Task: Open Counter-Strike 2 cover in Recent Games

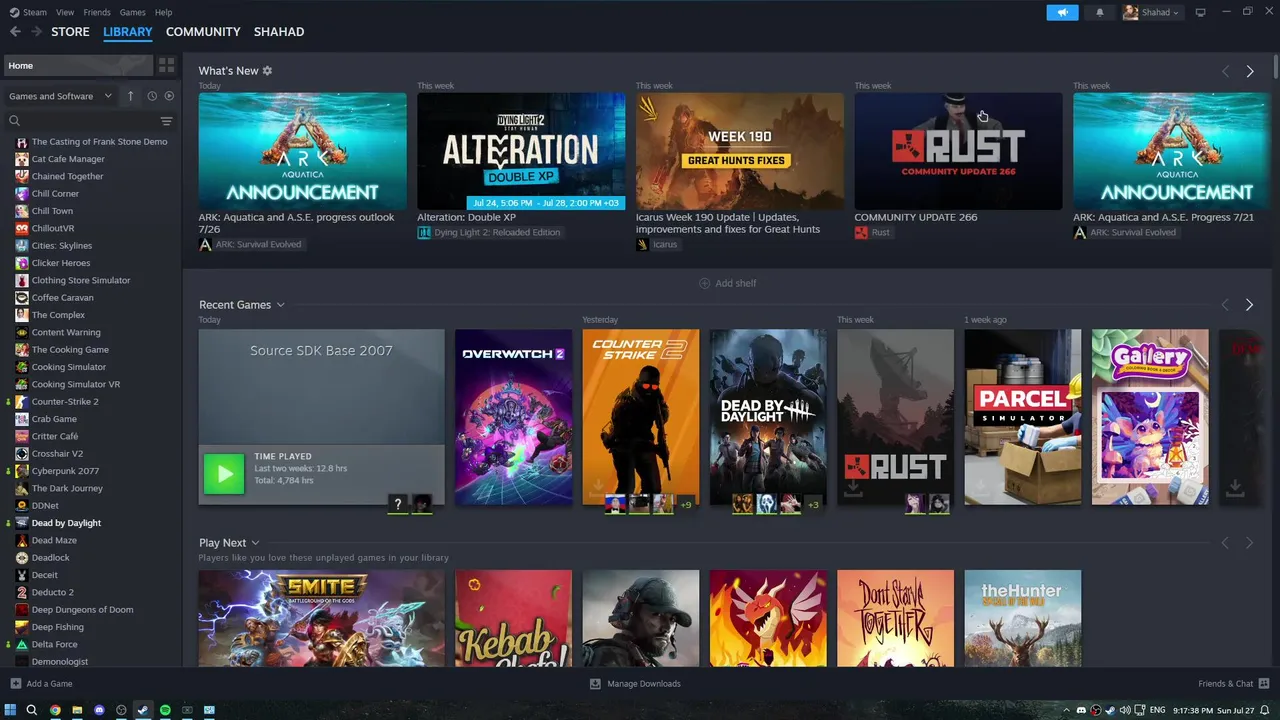Action: [641, 417]
